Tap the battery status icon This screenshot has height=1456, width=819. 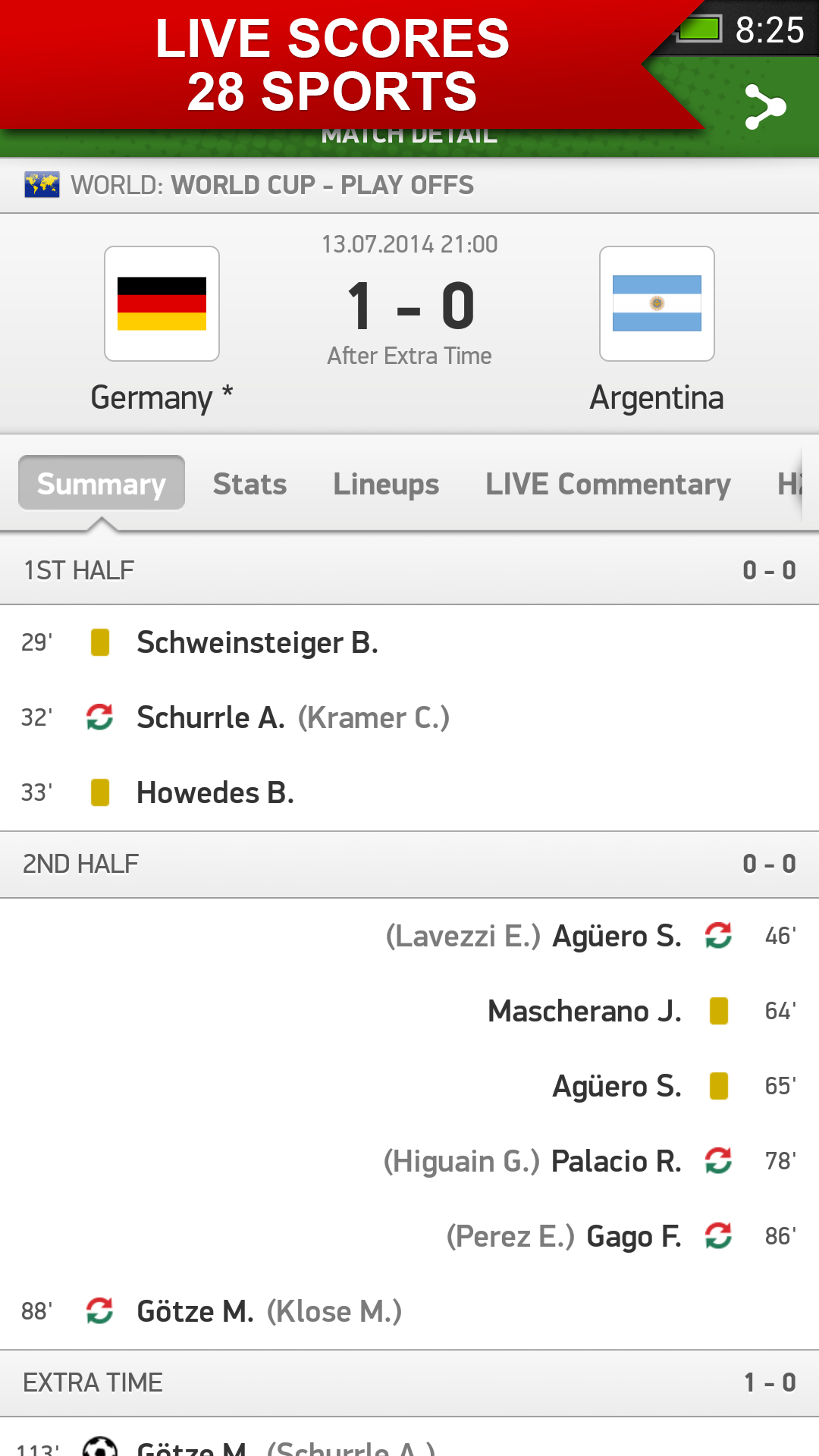tap(699, 30)
